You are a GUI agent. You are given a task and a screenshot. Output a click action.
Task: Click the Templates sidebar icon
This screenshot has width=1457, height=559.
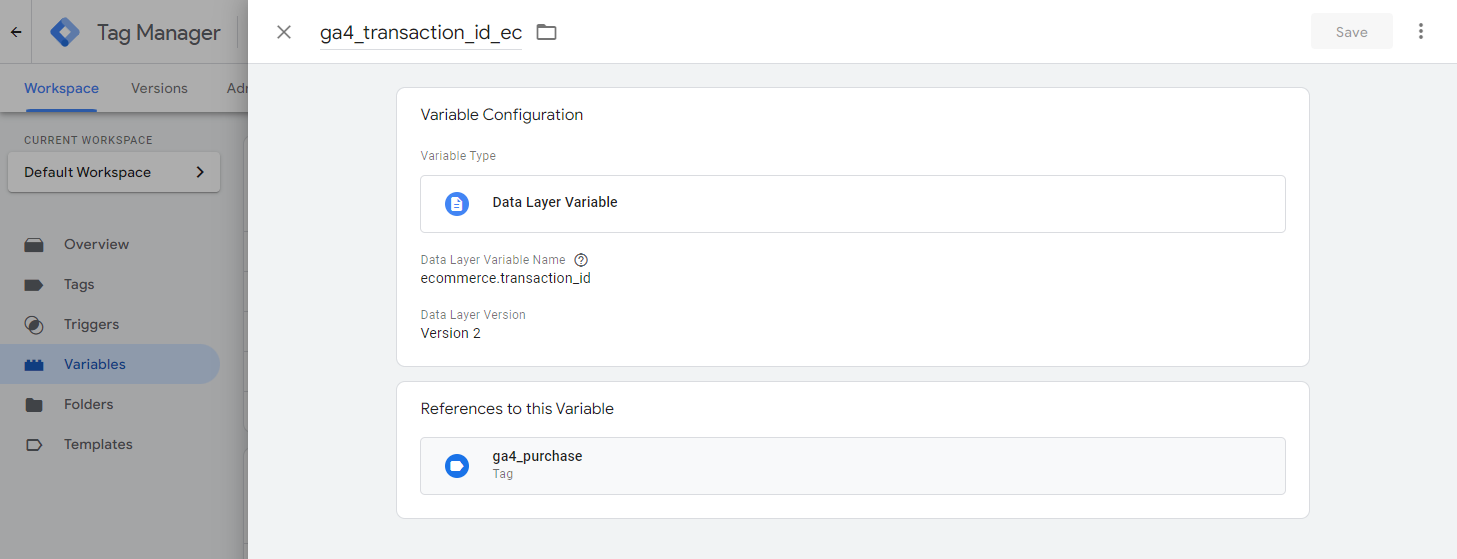34,444
